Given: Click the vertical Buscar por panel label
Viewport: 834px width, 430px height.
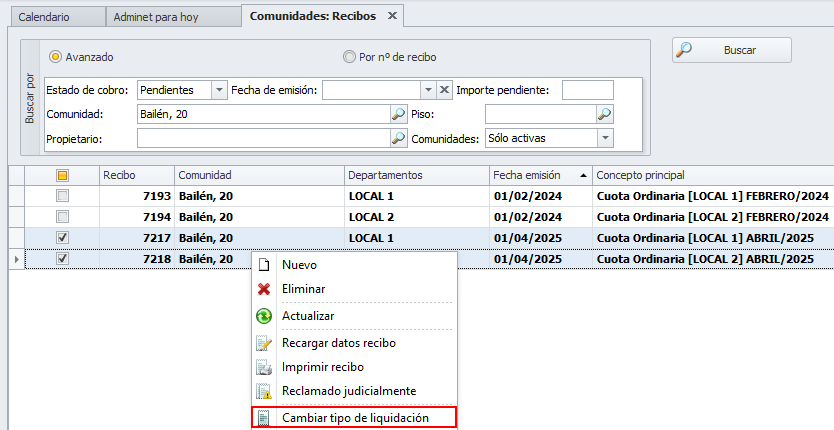Looking at the screenshot, I should click(x=30, y=98).
